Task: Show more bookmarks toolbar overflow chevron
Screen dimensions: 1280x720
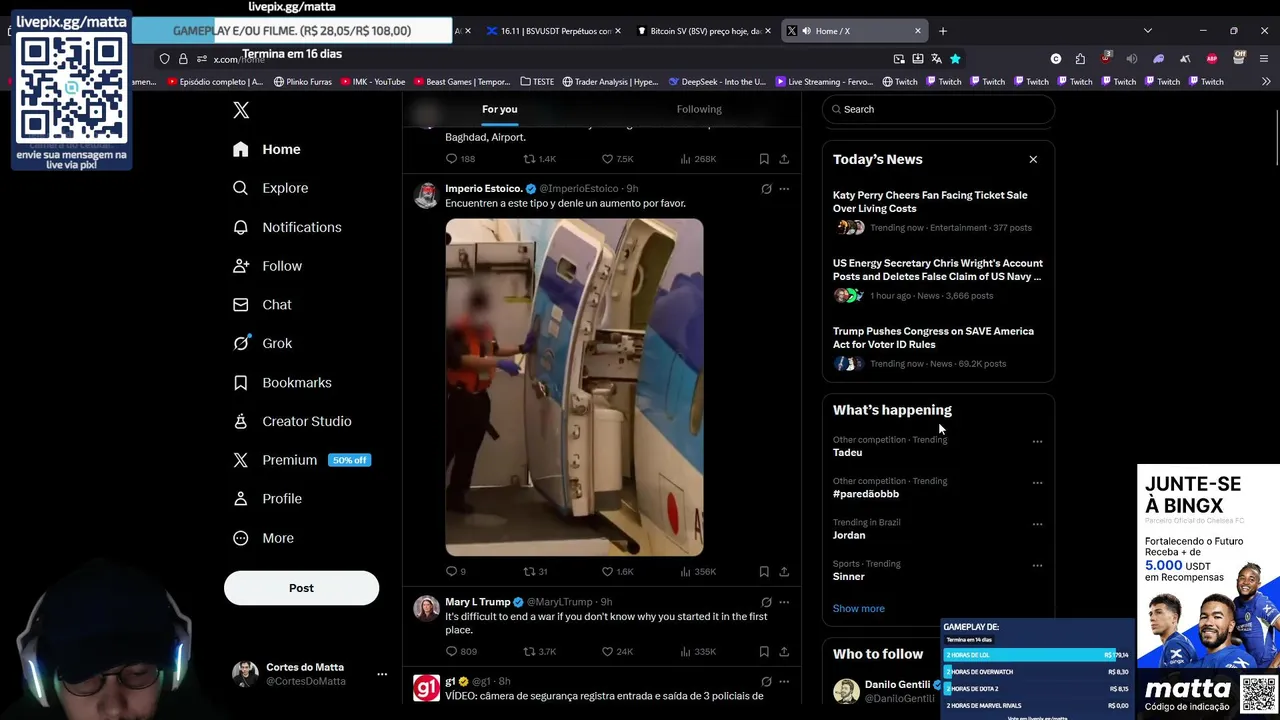Action: pyautogui.click(x=1266, y=82)
